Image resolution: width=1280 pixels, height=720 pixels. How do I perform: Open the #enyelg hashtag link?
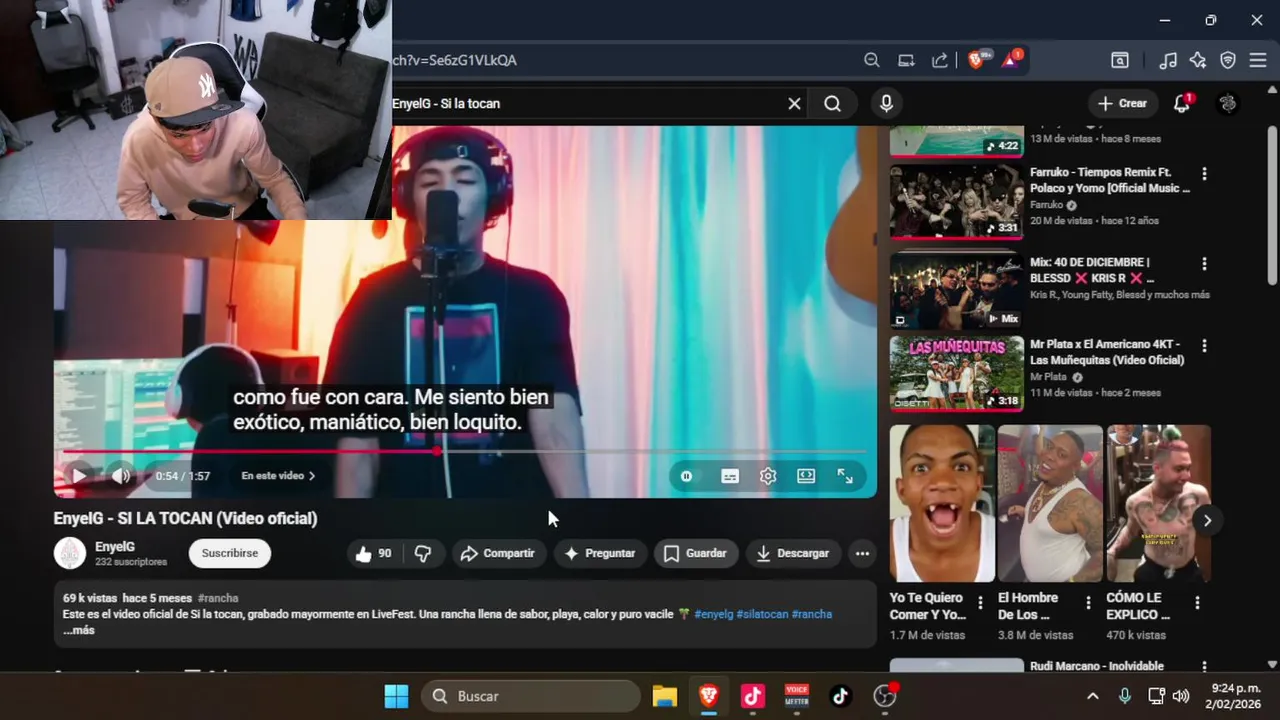(714, 614)
